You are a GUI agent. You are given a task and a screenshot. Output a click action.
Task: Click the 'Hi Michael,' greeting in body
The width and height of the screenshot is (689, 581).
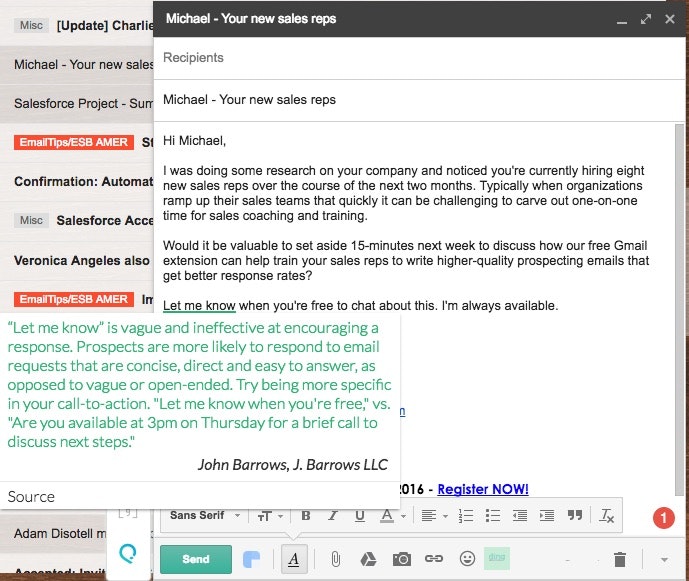click(x=194, y=141)
